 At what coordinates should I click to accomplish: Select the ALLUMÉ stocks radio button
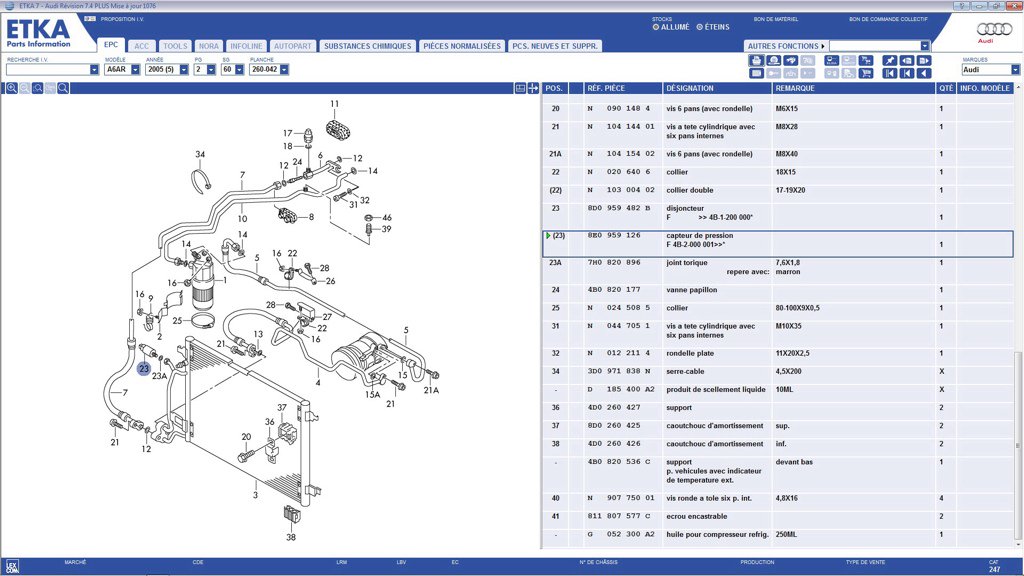point(656,27)
